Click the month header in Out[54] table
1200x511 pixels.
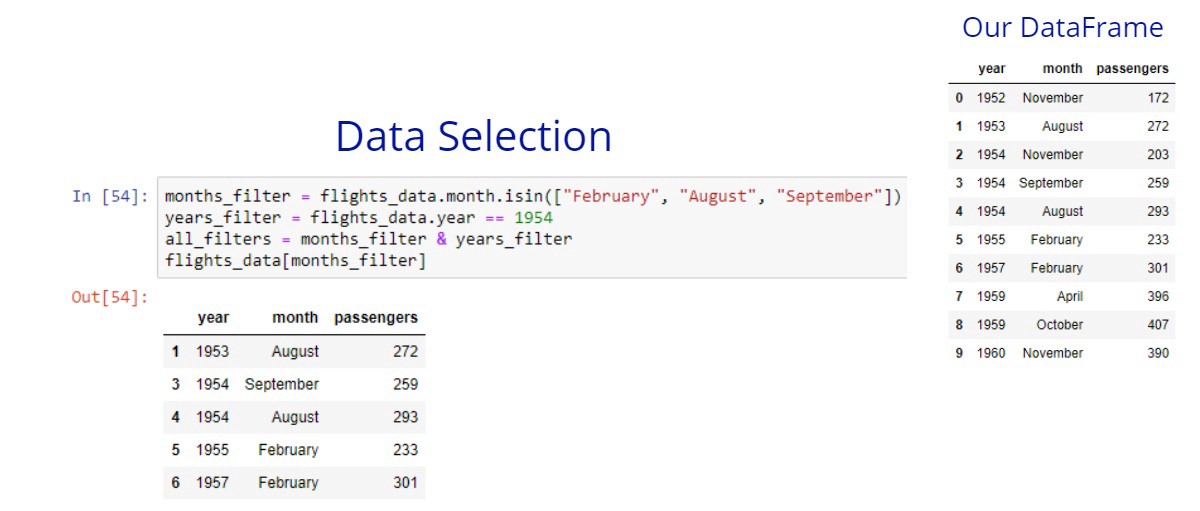tap(295, 318)
